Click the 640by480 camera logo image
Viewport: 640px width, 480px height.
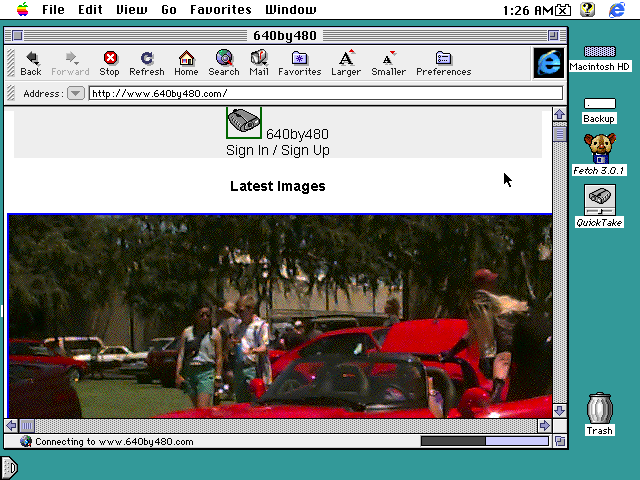click(244, 122)
